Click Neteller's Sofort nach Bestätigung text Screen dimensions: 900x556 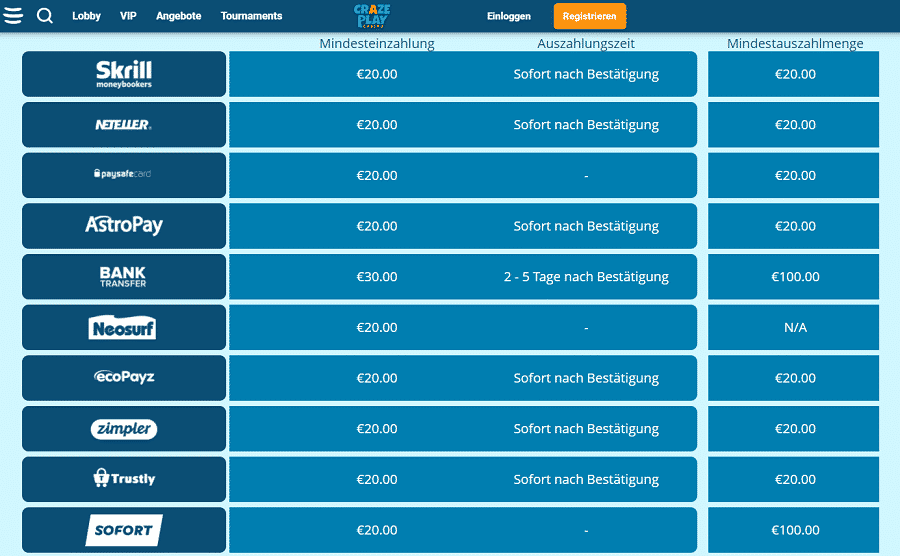pyautogui.click(x=586, y=125)
